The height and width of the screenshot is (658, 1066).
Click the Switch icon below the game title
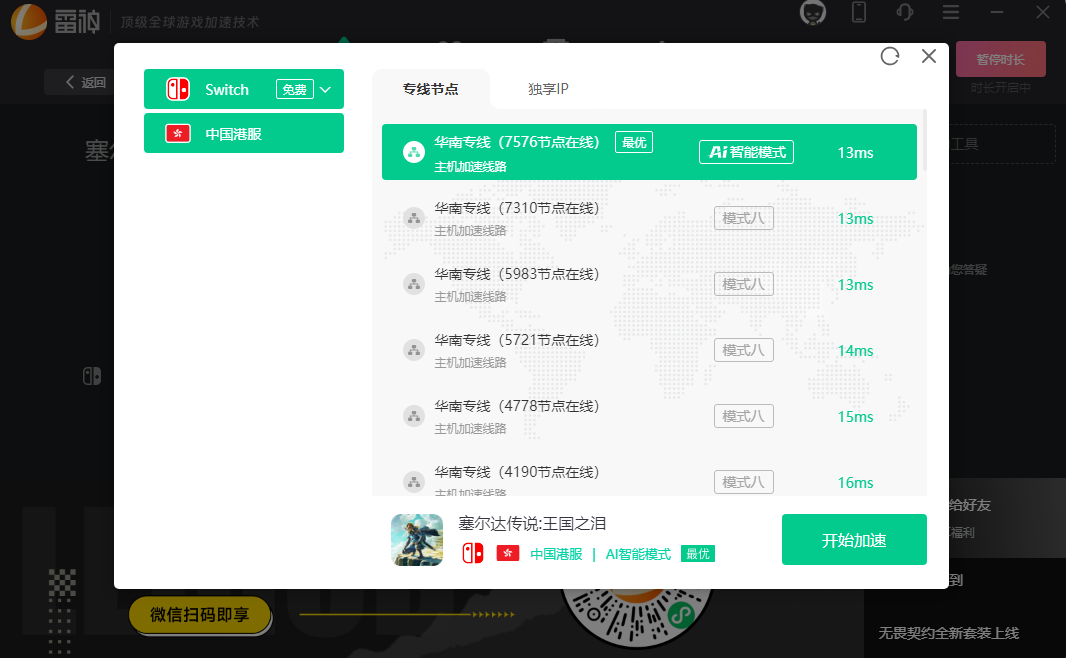472,553
